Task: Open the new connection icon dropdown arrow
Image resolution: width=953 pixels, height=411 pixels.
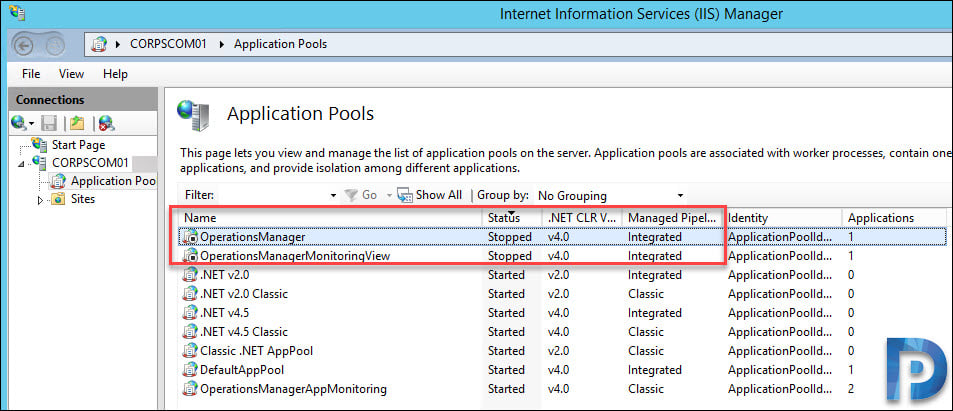Action: click(31, 125)
